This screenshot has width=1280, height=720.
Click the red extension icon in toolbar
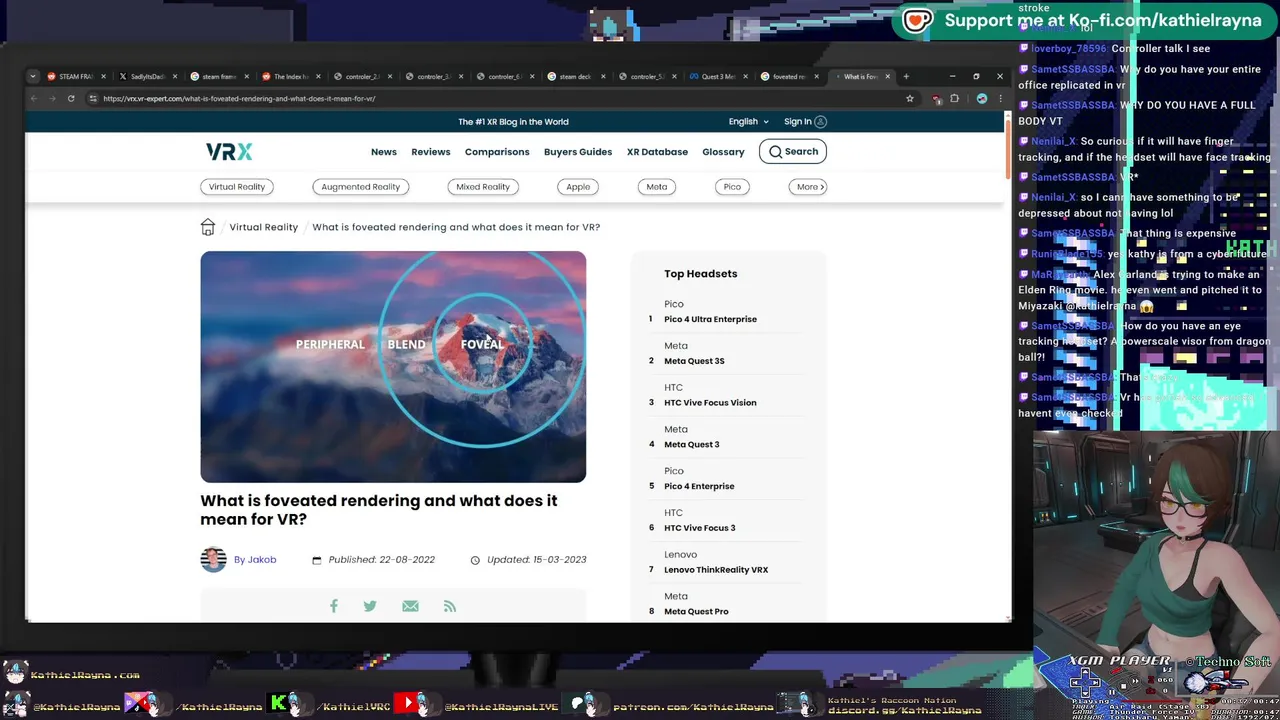coord(936,99)
